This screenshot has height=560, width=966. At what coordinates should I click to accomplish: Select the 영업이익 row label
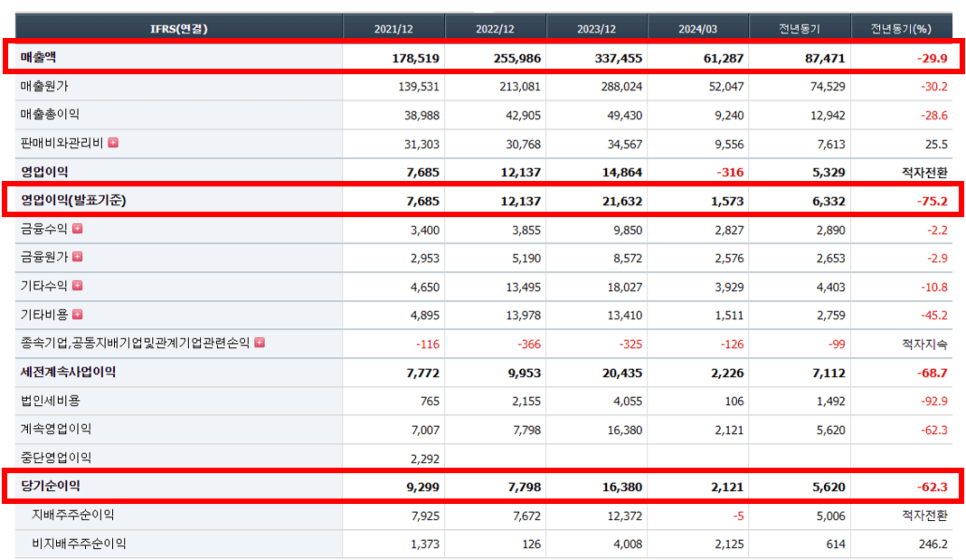click(44, 172)
